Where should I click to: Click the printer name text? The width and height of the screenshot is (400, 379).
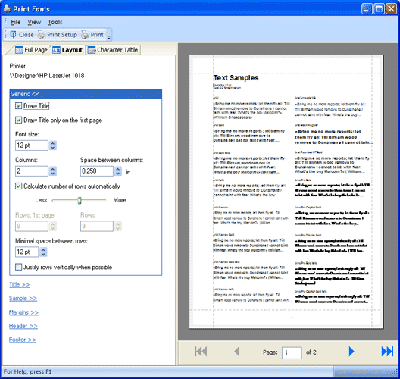coord(47,76)
